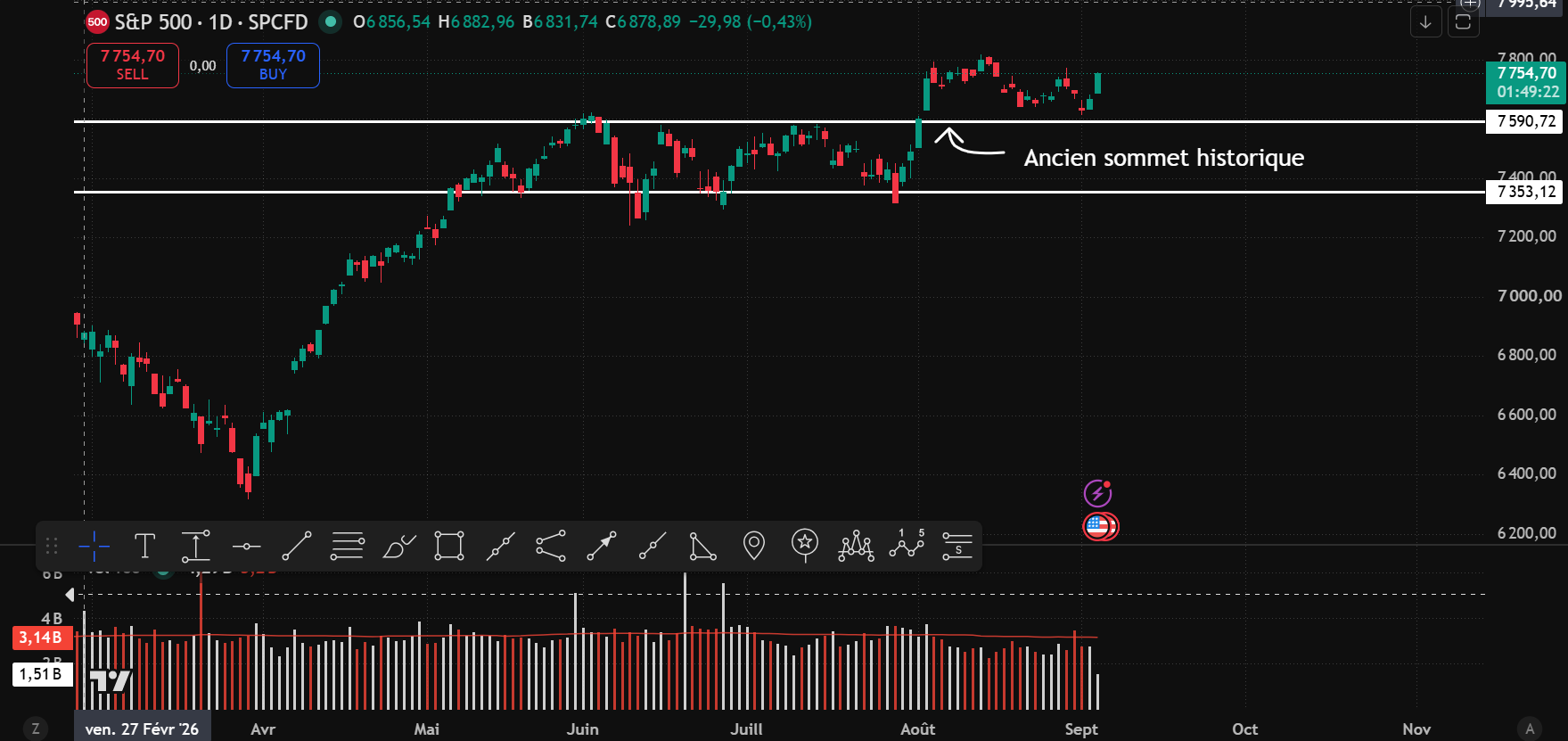Select the brush drawing tool
Image resolution: width=1568 pixels, height=741 pixels.
[x=398, y=546]
